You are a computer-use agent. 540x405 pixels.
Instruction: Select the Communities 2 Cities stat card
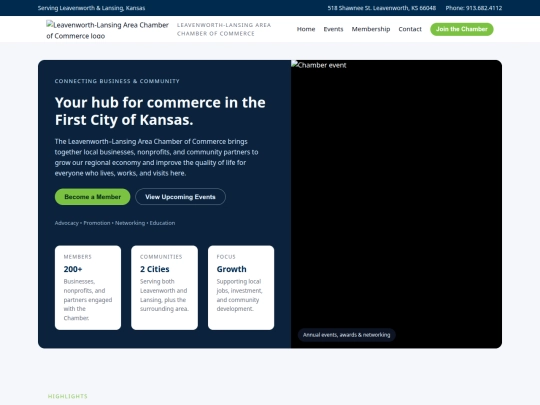pos(164,288)
